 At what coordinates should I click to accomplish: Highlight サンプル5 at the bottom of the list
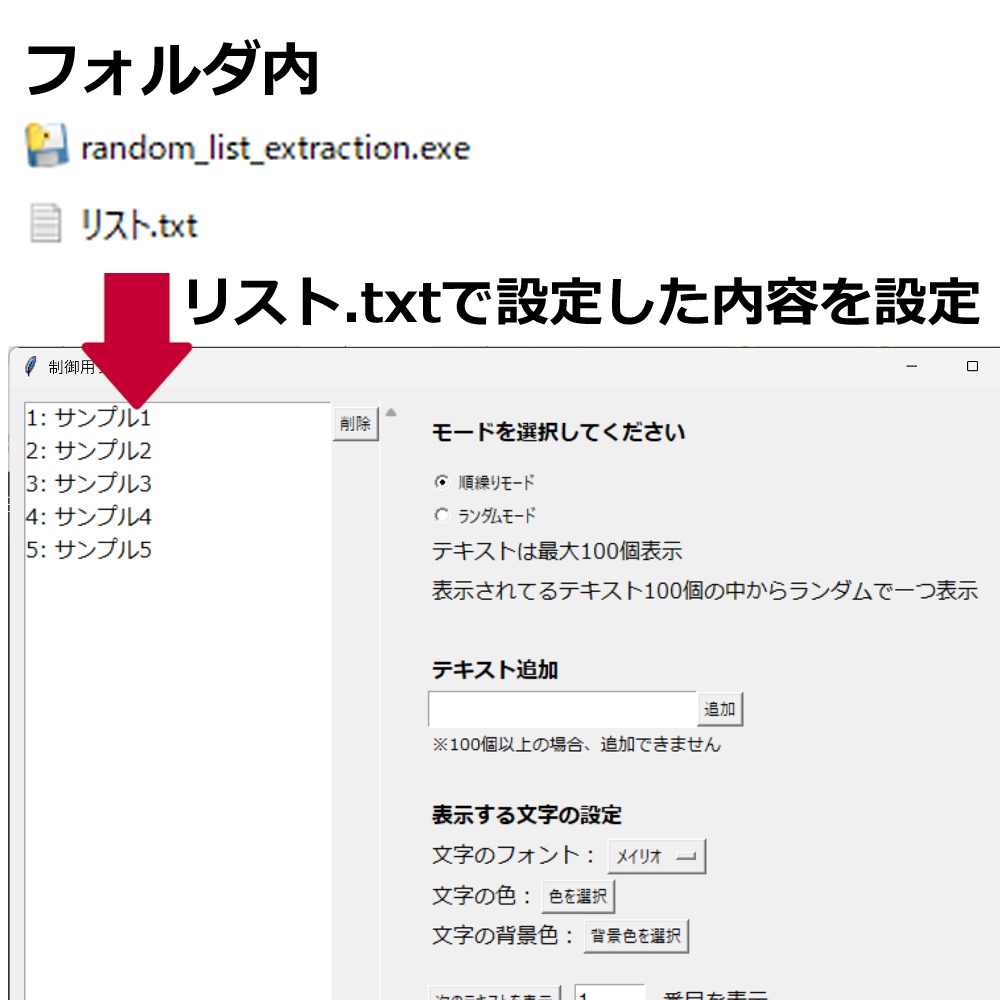(90, 549)
